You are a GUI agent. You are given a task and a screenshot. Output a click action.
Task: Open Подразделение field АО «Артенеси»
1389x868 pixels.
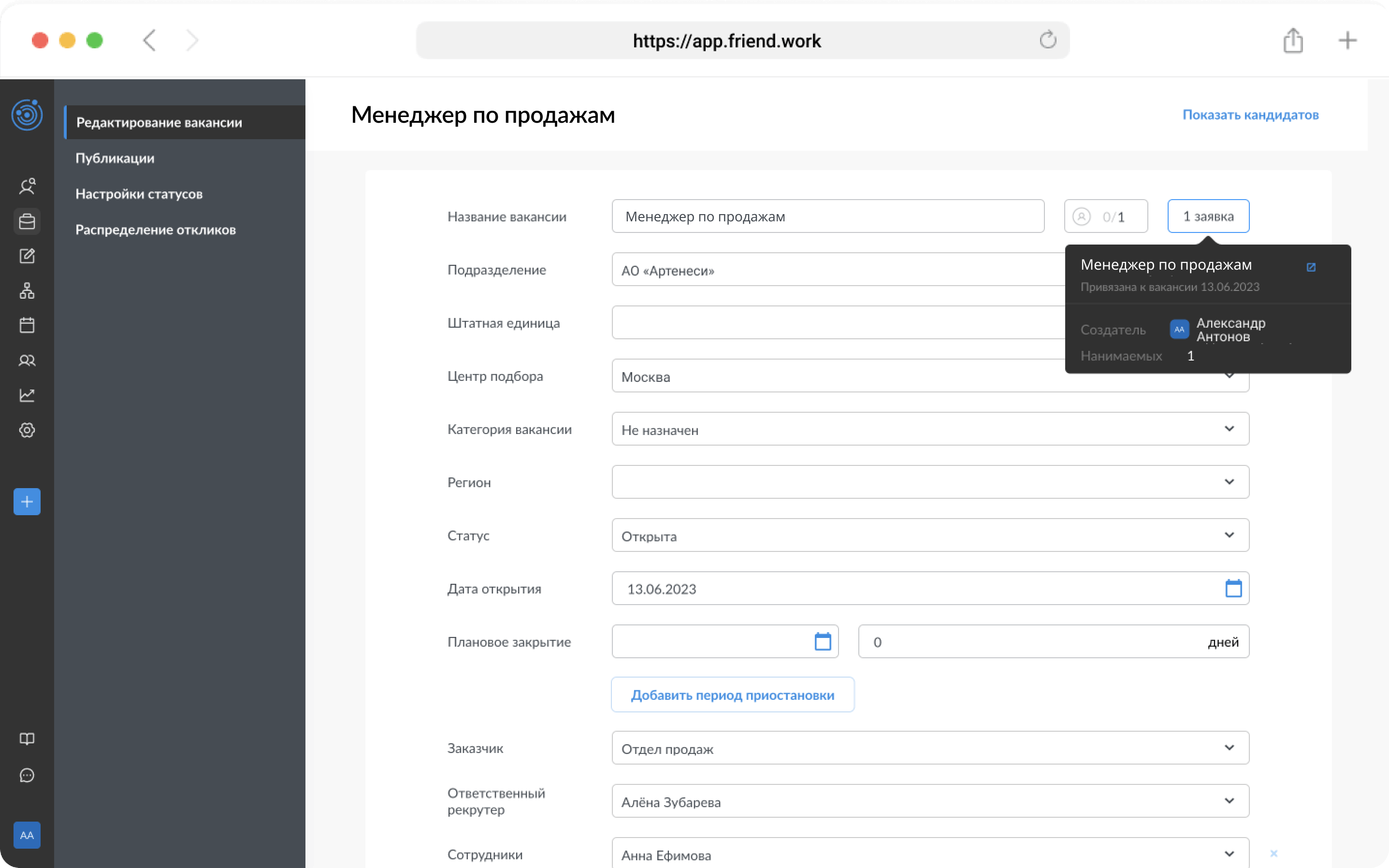pos(838,270)
